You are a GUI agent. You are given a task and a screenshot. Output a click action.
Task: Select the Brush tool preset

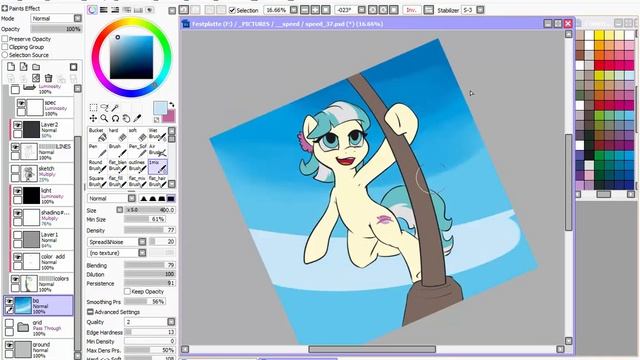click(118, 150)
